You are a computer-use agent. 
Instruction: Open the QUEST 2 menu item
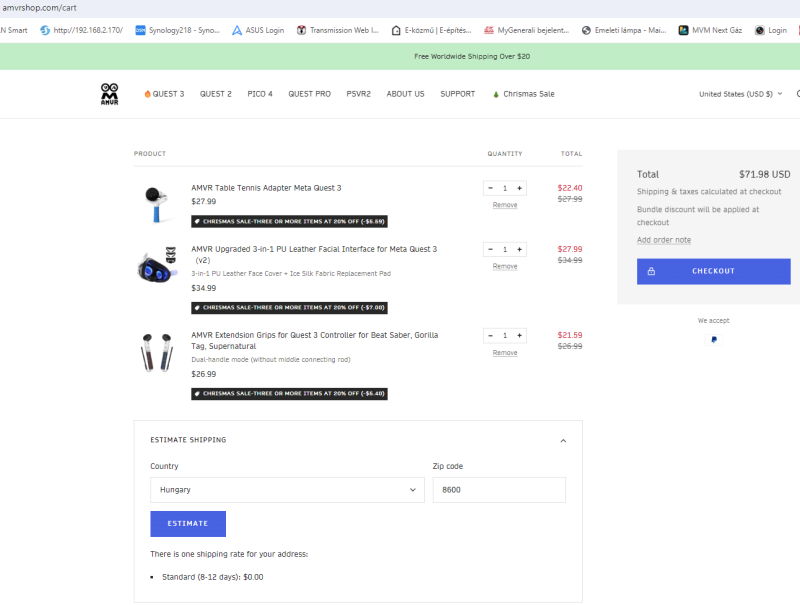pyautogui.click(x=215, y=94)
